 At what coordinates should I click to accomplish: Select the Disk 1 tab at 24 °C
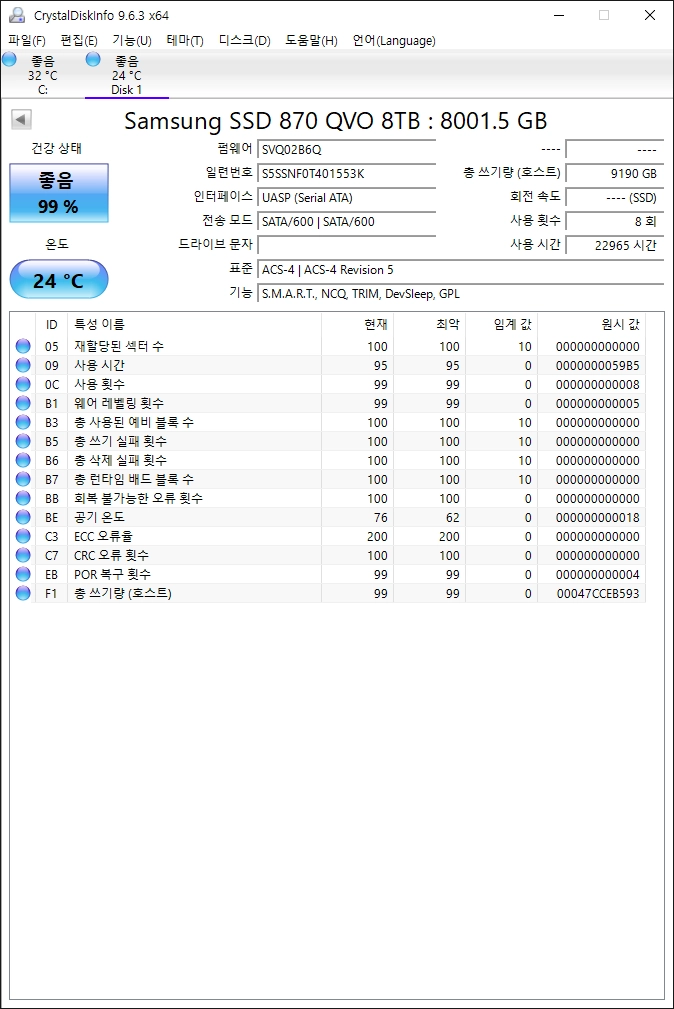coord(127,75)
